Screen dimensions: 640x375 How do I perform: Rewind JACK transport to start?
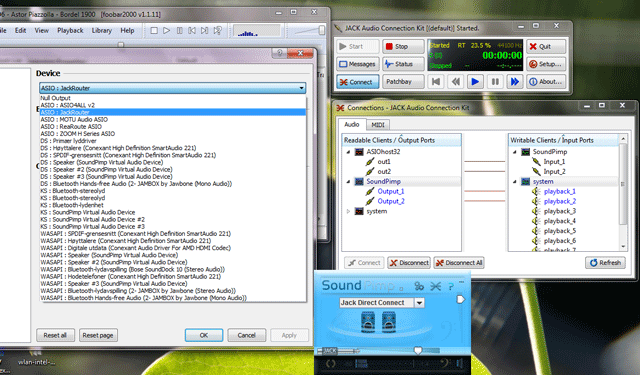click(x=436, y=82)
